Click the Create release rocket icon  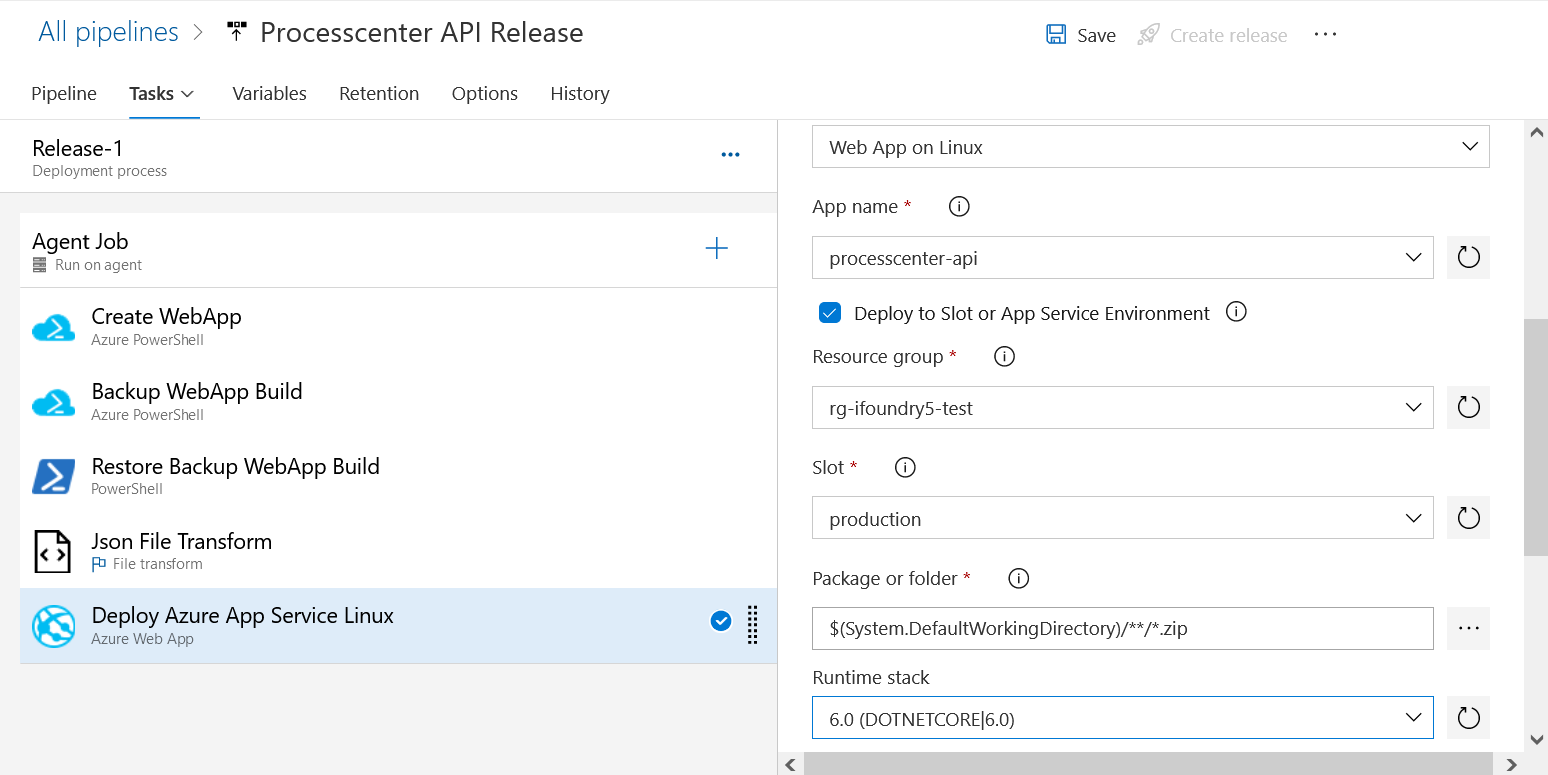pyautogui.click(x=1148, y=35)
